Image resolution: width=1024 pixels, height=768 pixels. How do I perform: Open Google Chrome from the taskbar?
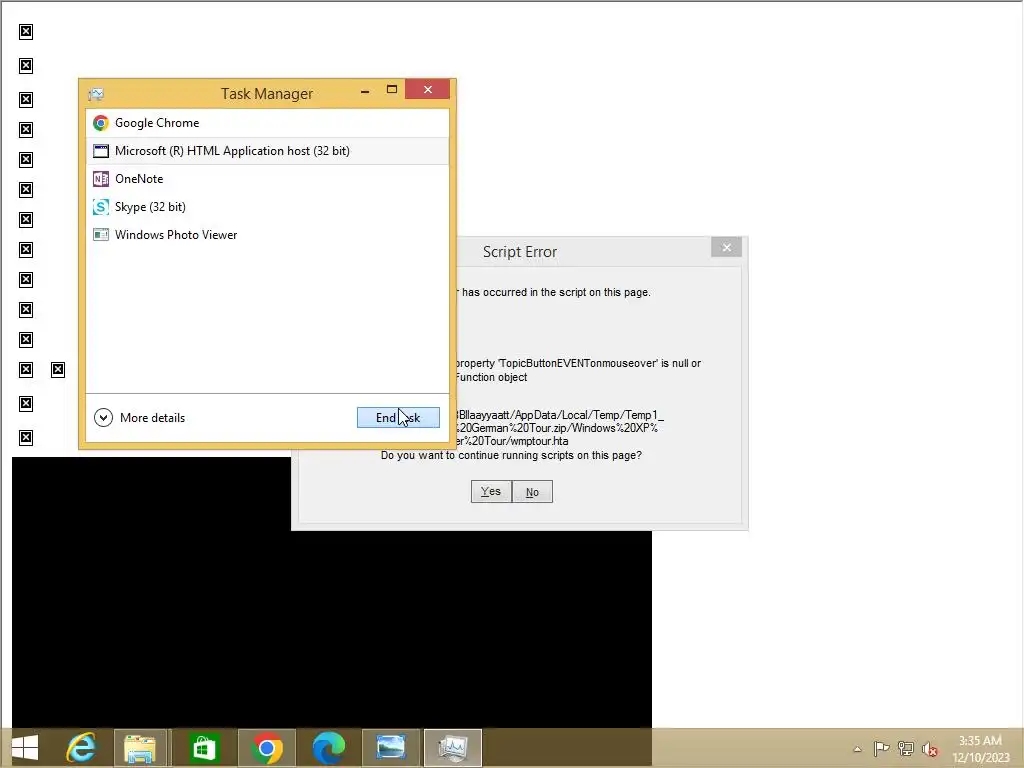(x=266, y=748)
